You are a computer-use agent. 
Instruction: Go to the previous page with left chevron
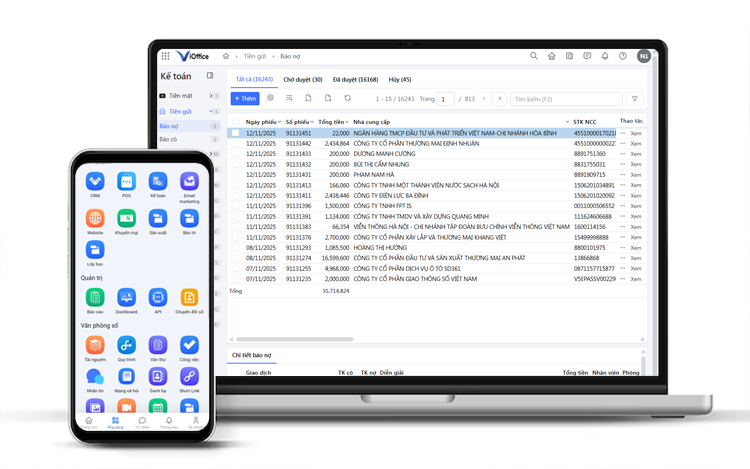[484, 98]
